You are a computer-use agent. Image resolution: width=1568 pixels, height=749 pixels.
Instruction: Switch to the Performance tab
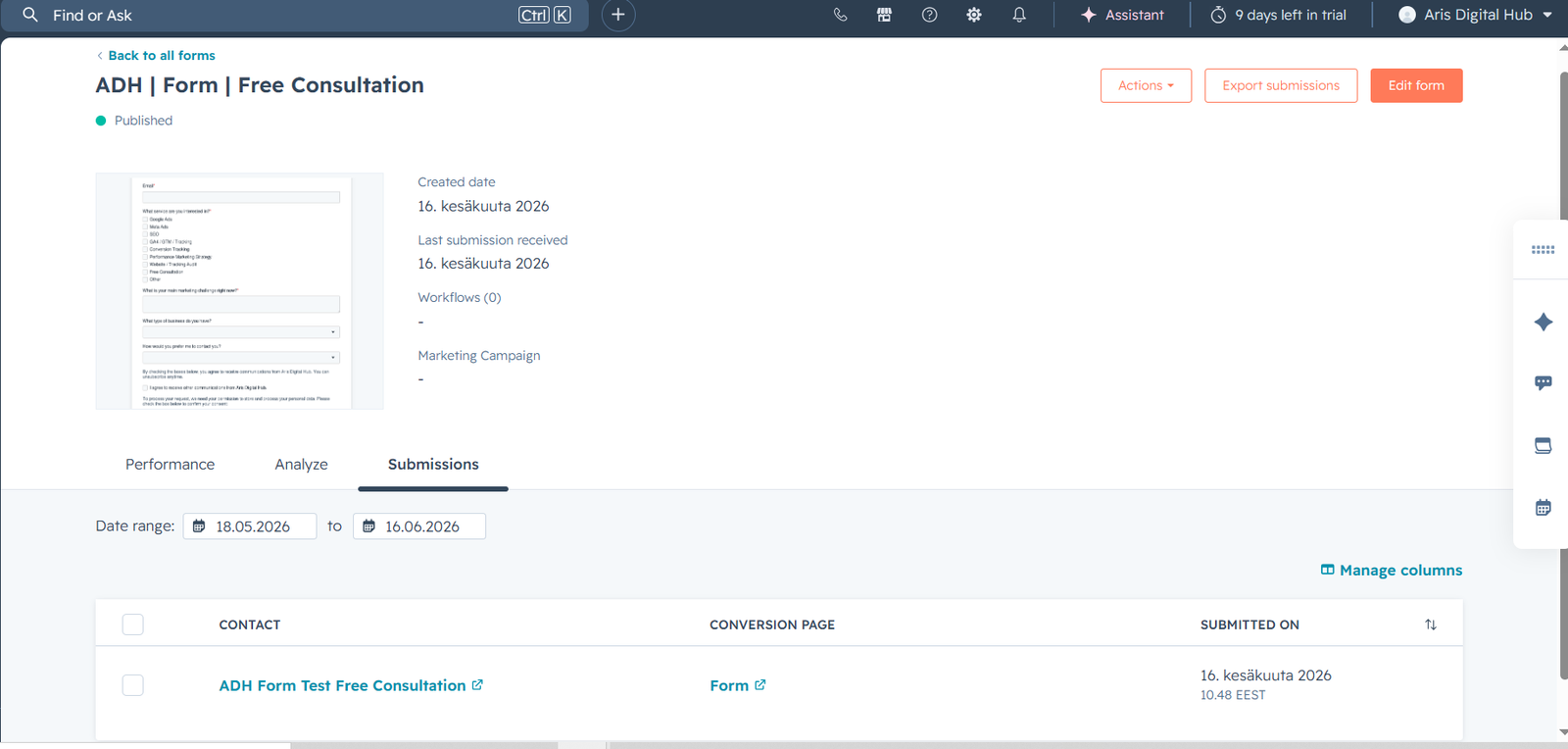(170, 465)
